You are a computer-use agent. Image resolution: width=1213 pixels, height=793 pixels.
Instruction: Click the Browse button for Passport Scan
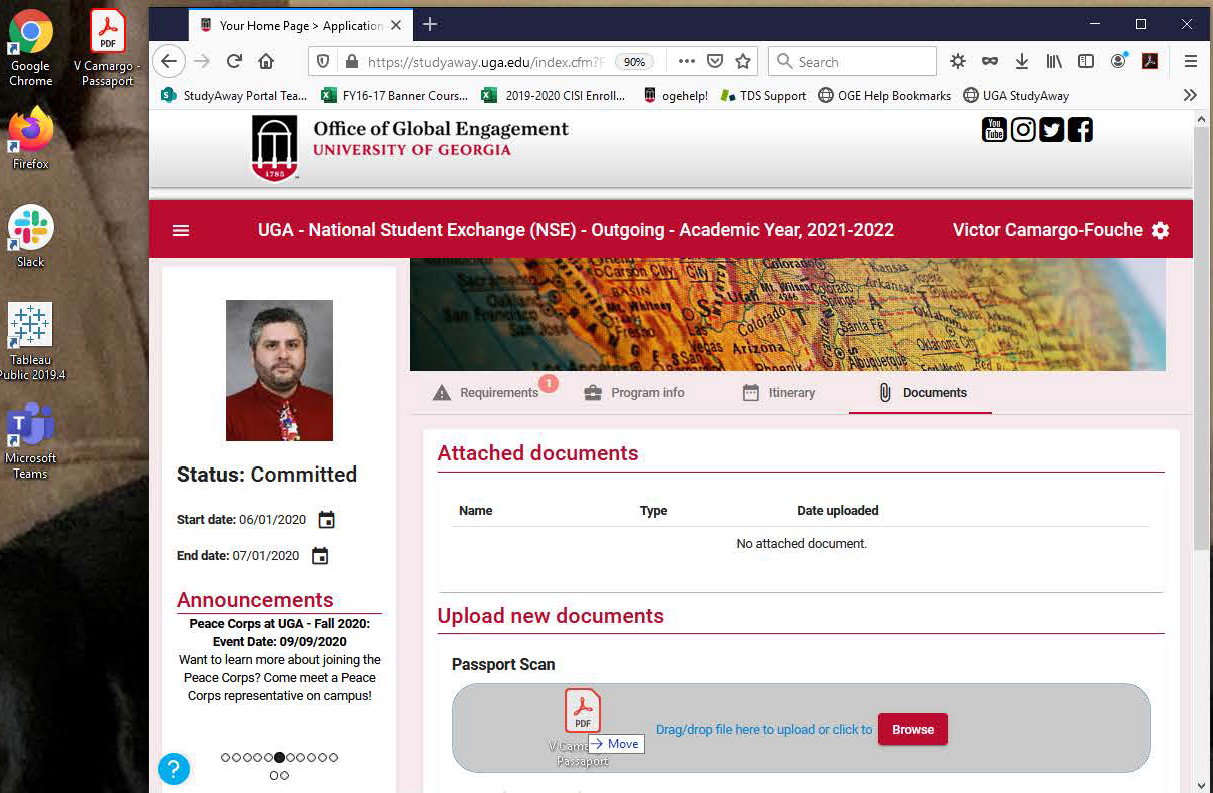(913, 729)
